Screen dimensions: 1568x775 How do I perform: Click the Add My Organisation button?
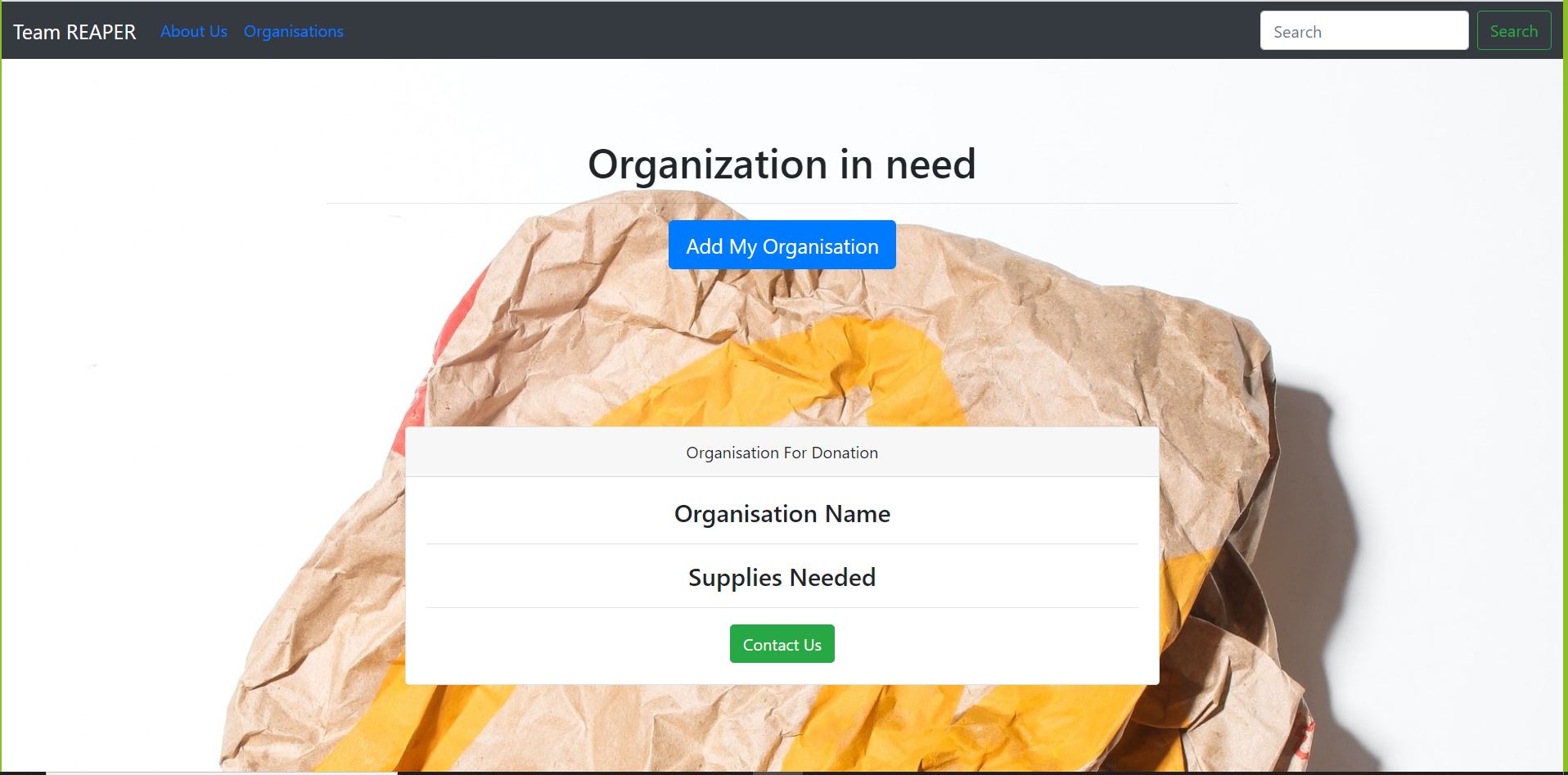(x=782, y=245)
